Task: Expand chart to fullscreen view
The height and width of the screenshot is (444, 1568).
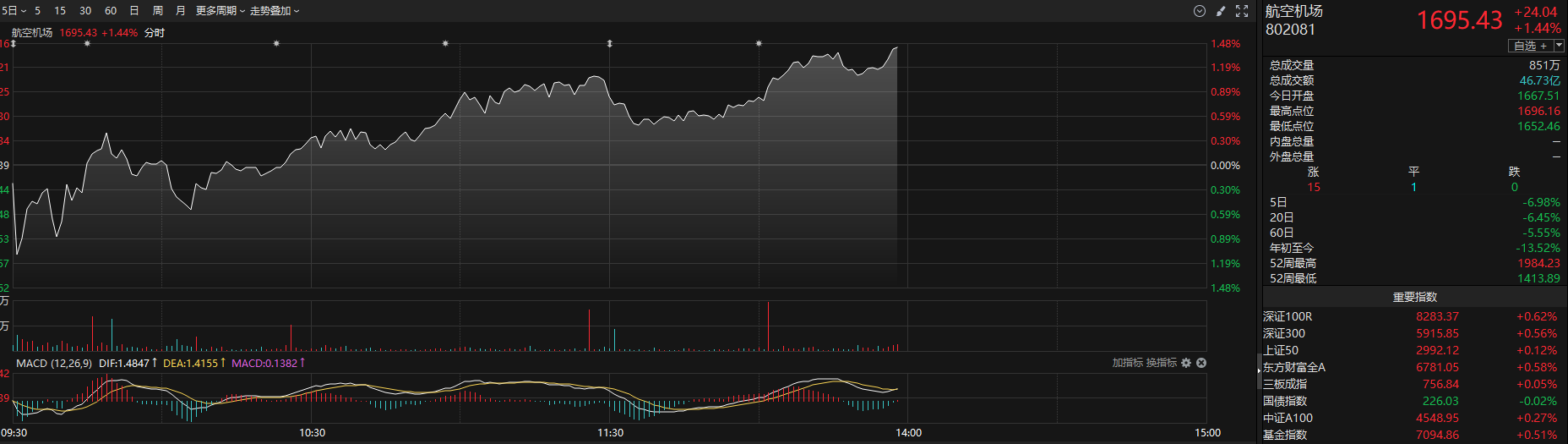Action: [1242, 11]
